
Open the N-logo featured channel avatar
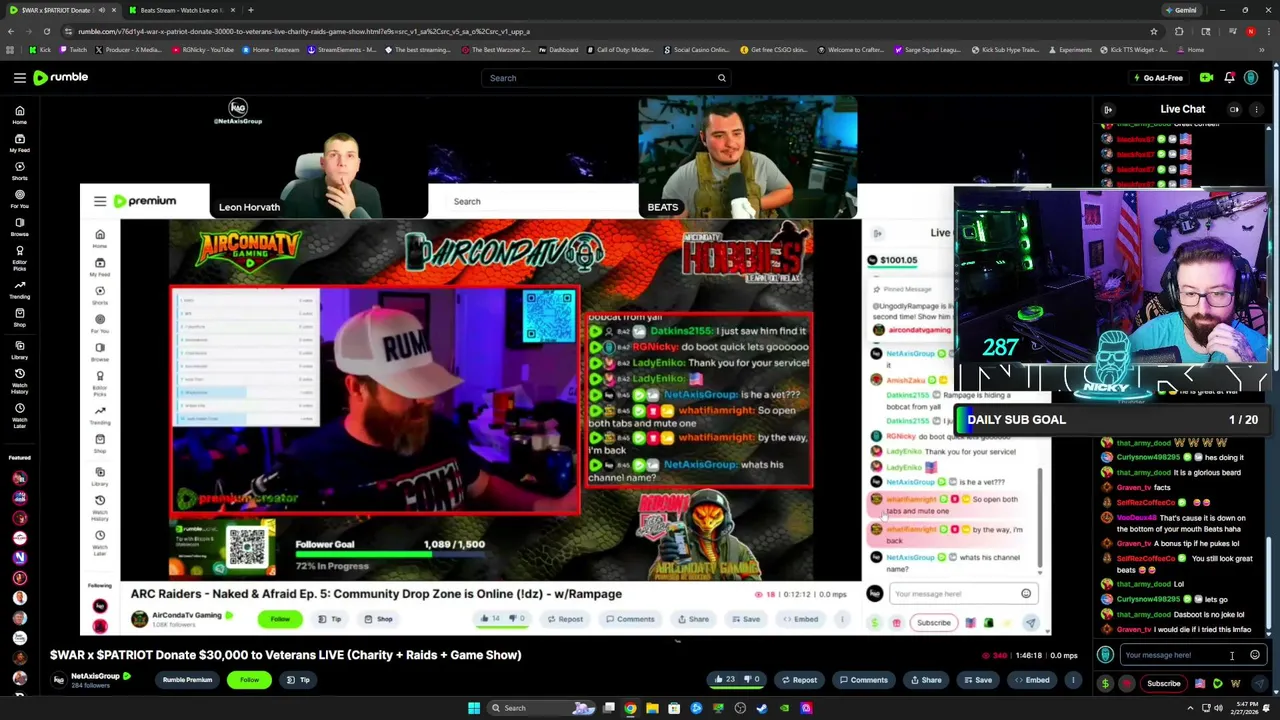click(19, 558)
